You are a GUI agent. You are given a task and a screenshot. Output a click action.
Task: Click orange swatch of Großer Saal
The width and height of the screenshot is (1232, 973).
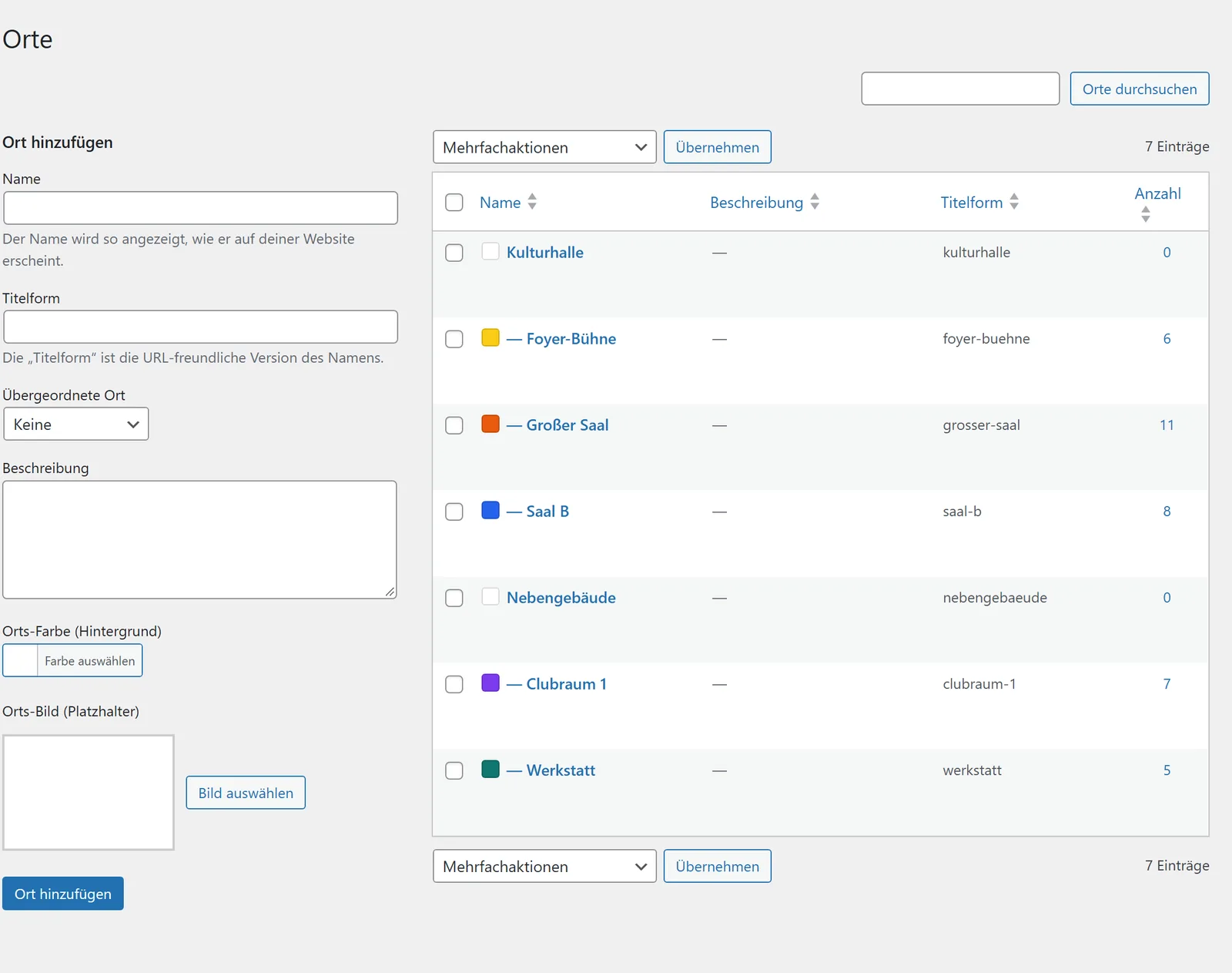point(490,424)
